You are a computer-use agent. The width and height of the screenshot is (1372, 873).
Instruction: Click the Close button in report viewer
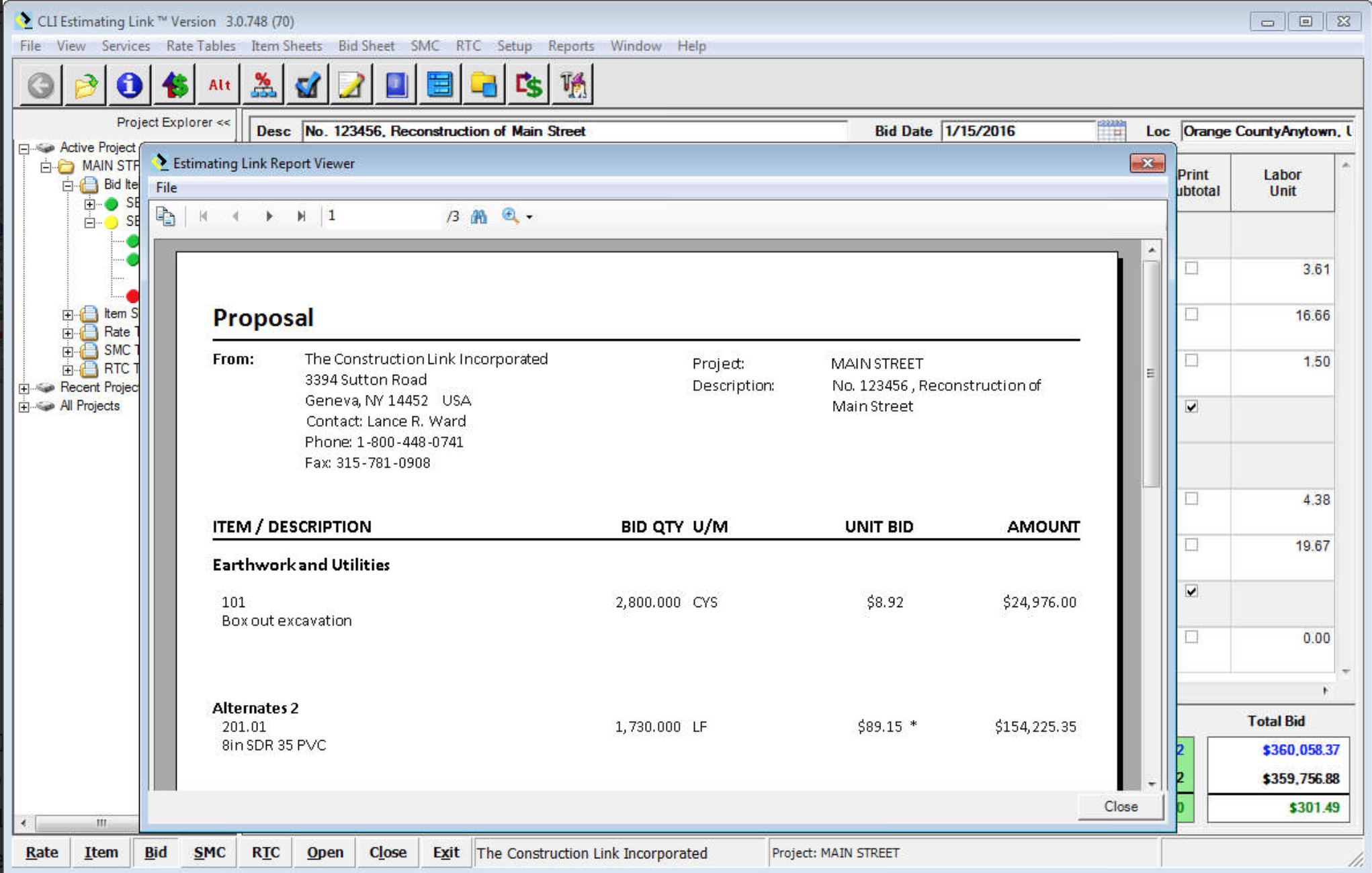click(x=1120, y=807)
